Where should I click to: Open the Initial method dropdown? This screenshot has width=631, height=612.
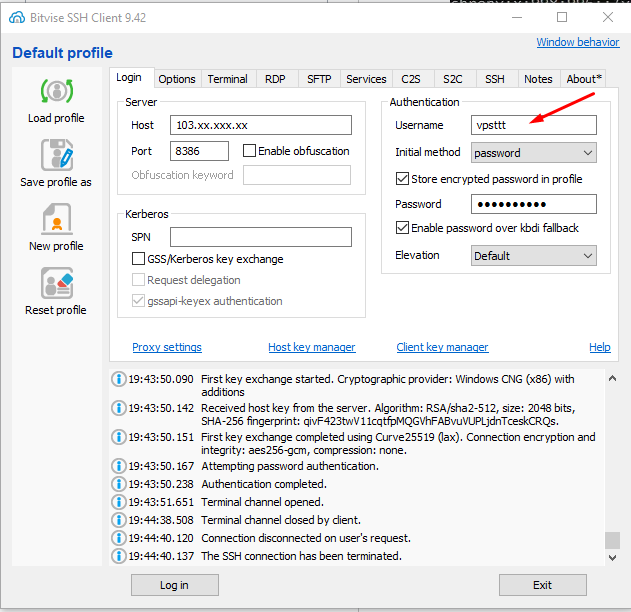[x=534, y=153]
